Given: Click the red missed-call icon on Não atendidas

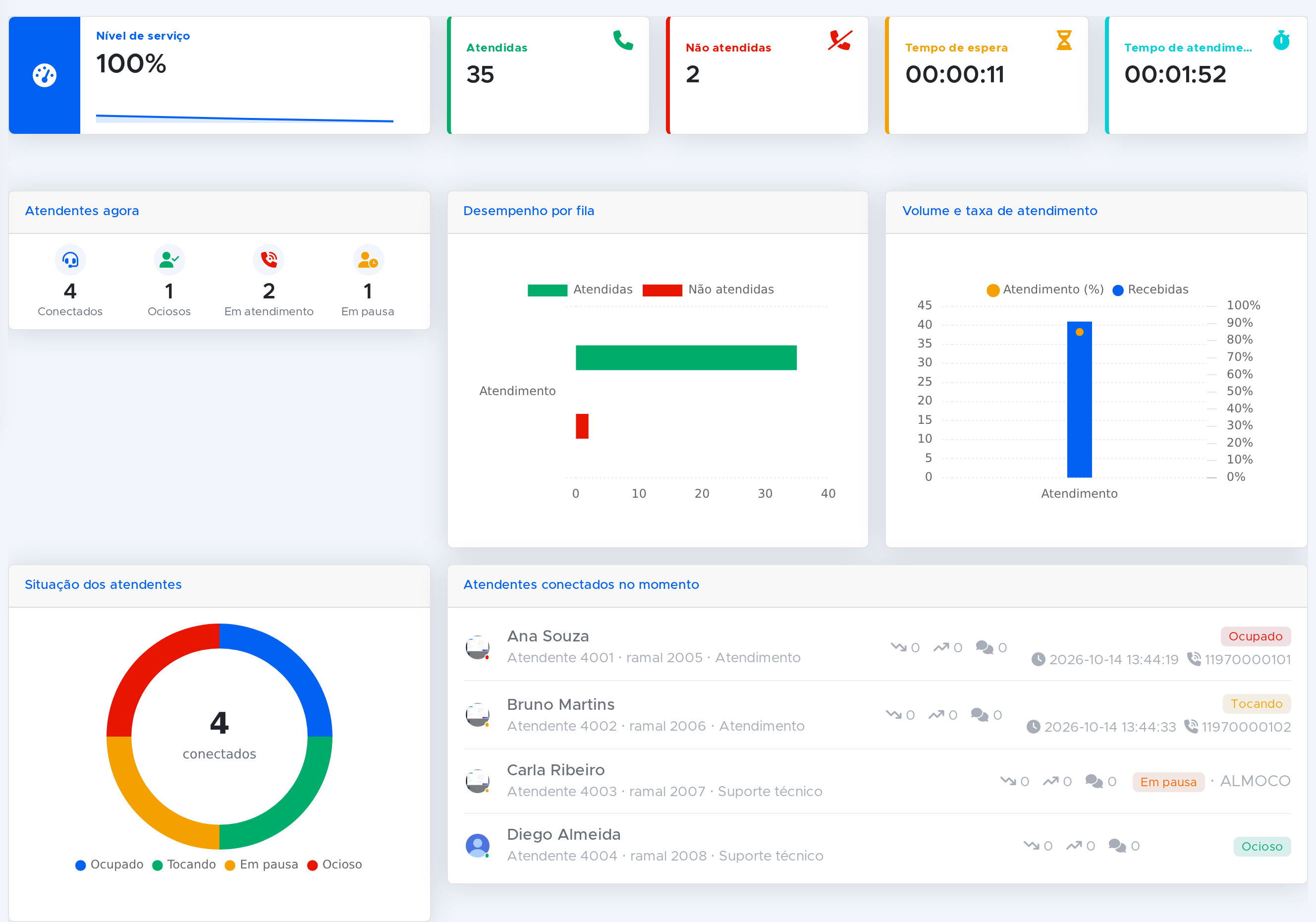Looking at the screenshot, I should [840, 40].
